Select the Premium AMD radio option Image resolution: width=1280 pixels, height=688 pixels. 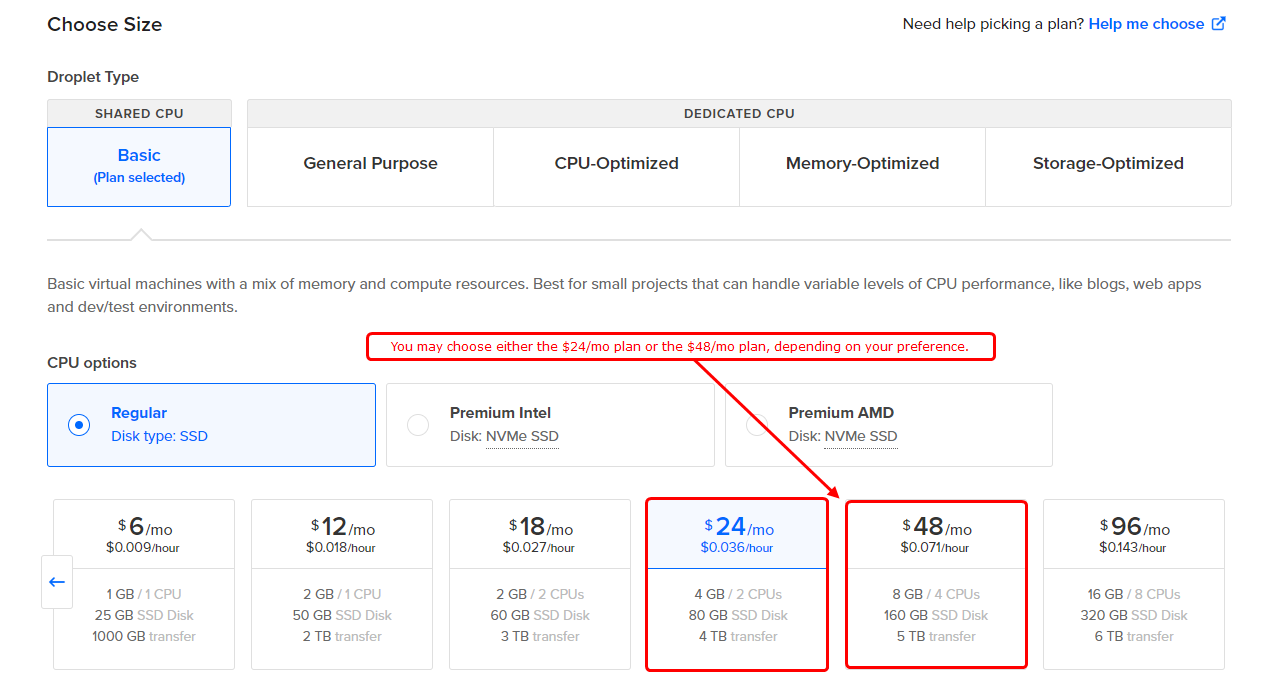(x=757, y=425)
